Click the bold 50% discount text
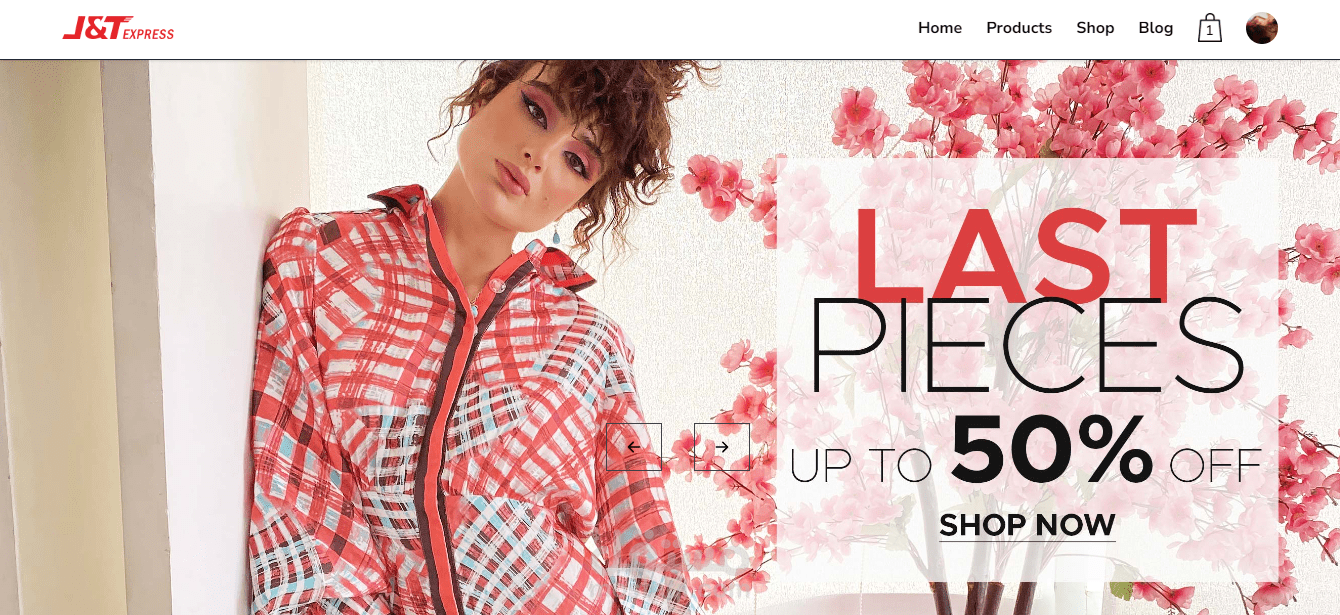1340x615 pixels. (1052, 449)
